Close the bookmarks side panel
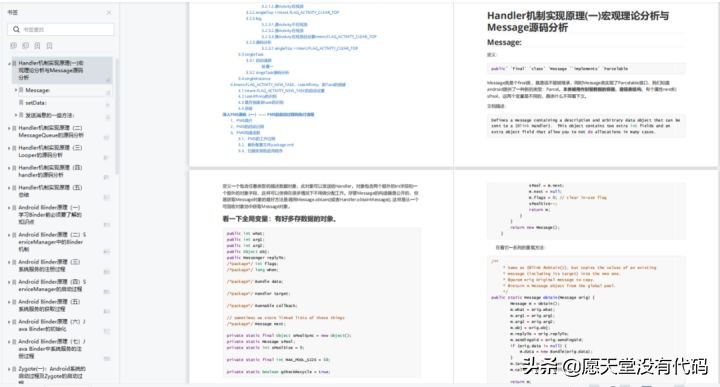The image size is (720, 387). click(109, 12)
